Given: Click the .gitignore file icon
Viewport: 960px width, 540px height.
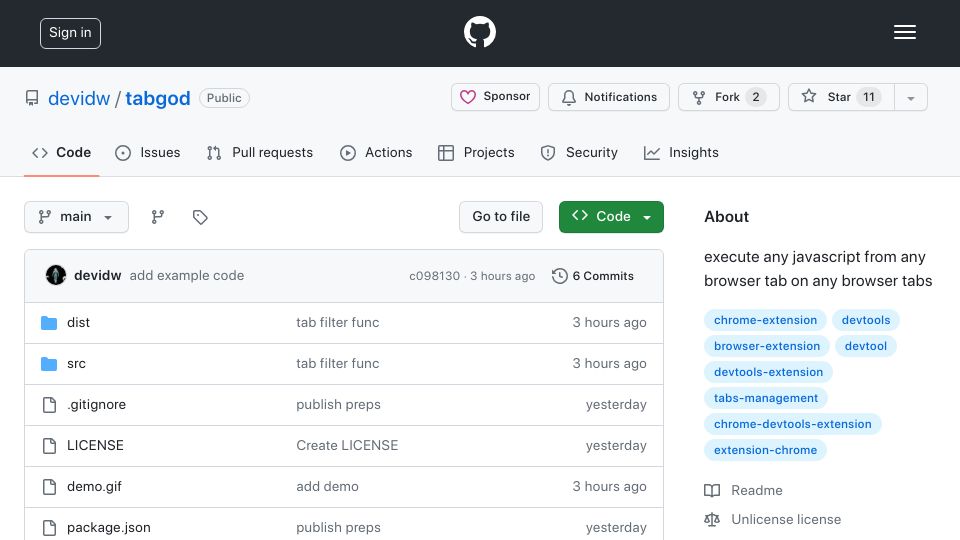Looking at the screenshot, I should tap(49, 405).
